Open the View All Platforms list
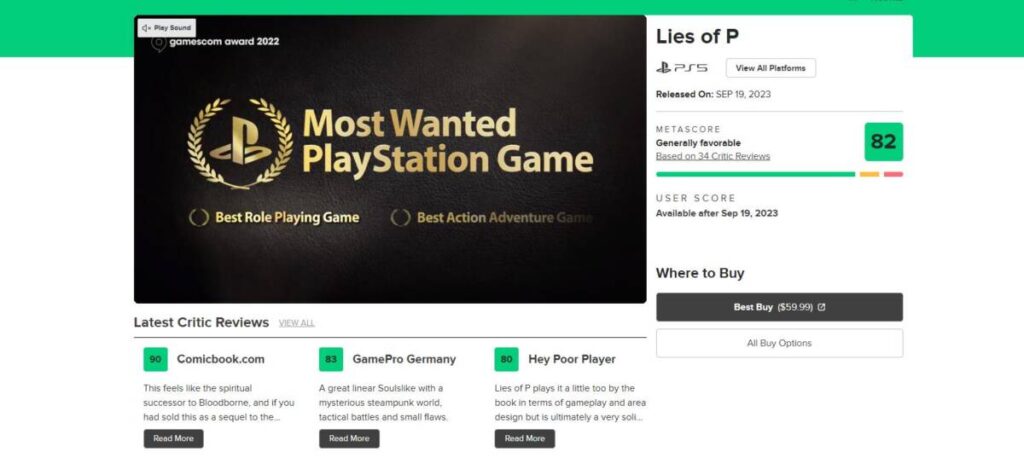1024x458 pixels. [771, 68]
